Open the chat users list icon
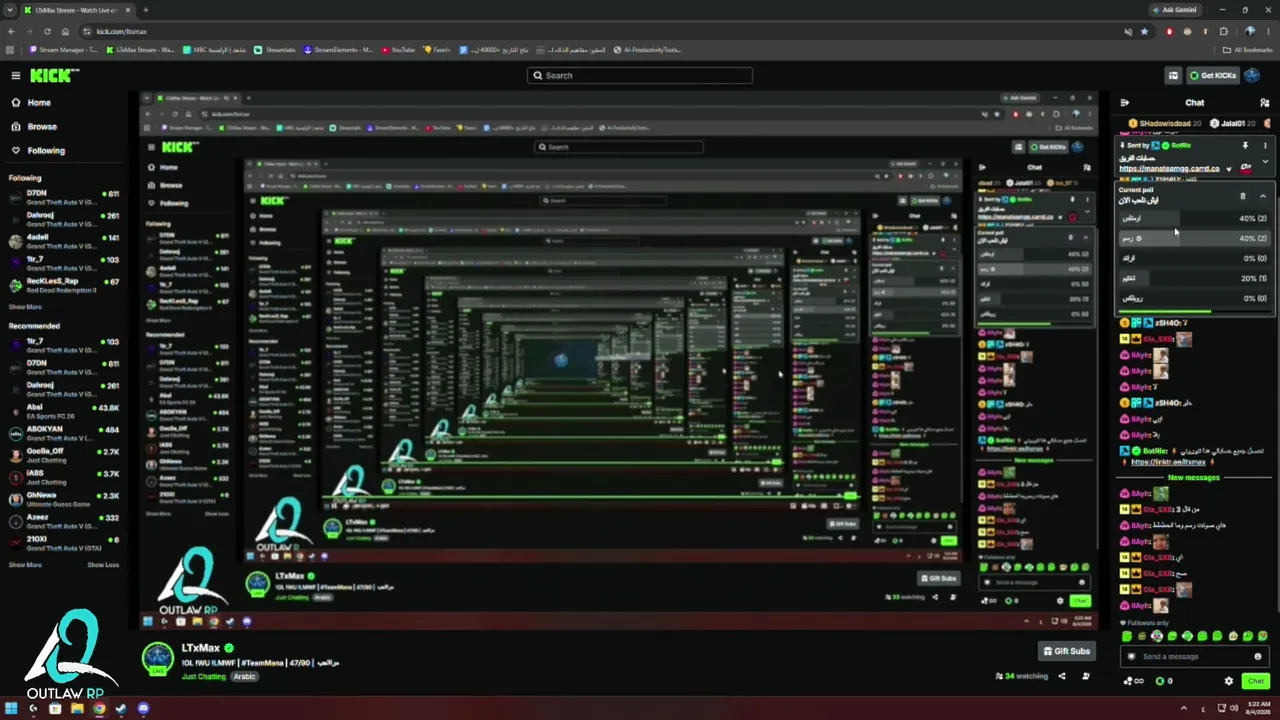 pyautogui.click(x=1265, y=102)
